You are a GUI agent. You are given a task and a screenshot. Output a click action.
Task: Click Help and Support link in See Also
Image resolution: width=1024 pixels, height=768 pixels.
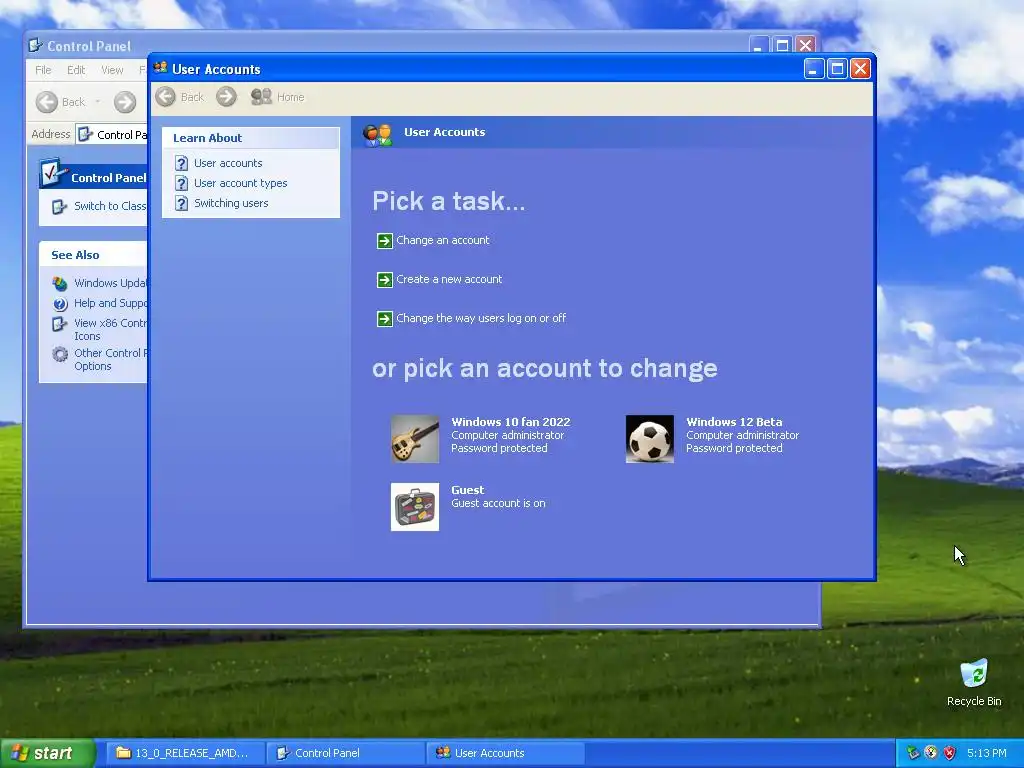tap(110, 303)
